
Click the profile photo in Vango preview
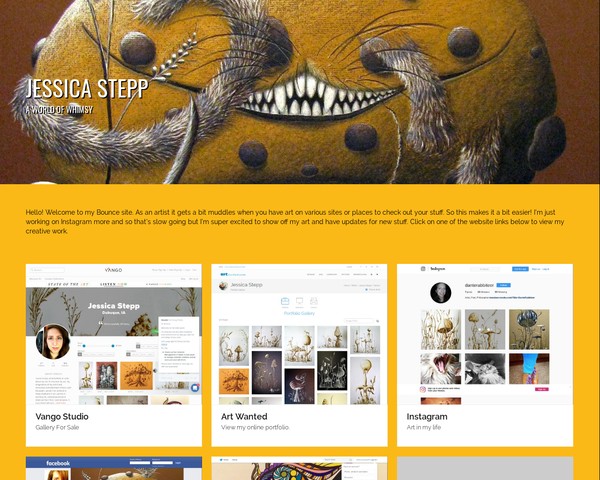tap(53, 342)
